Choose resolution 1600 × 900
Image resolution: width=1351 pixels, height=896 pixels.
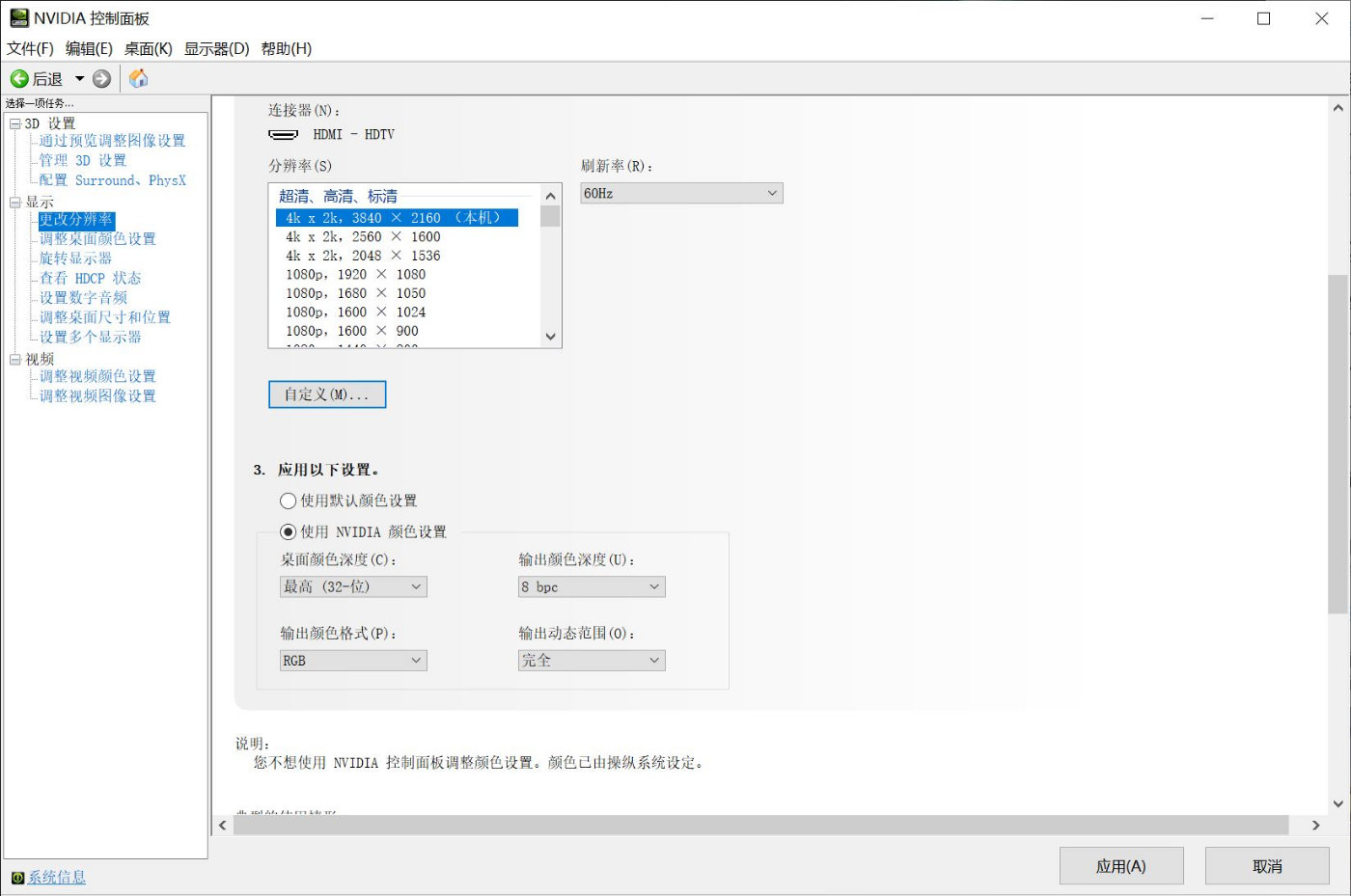(352, 331)
